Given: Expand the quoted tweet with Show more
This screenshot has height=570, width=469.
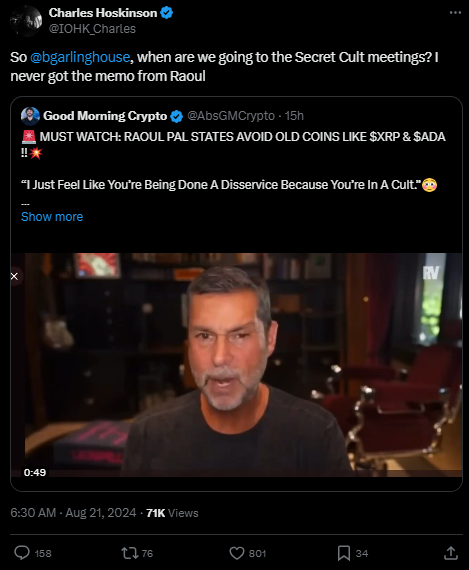Looking at the screenshot, I should (52, 217).
